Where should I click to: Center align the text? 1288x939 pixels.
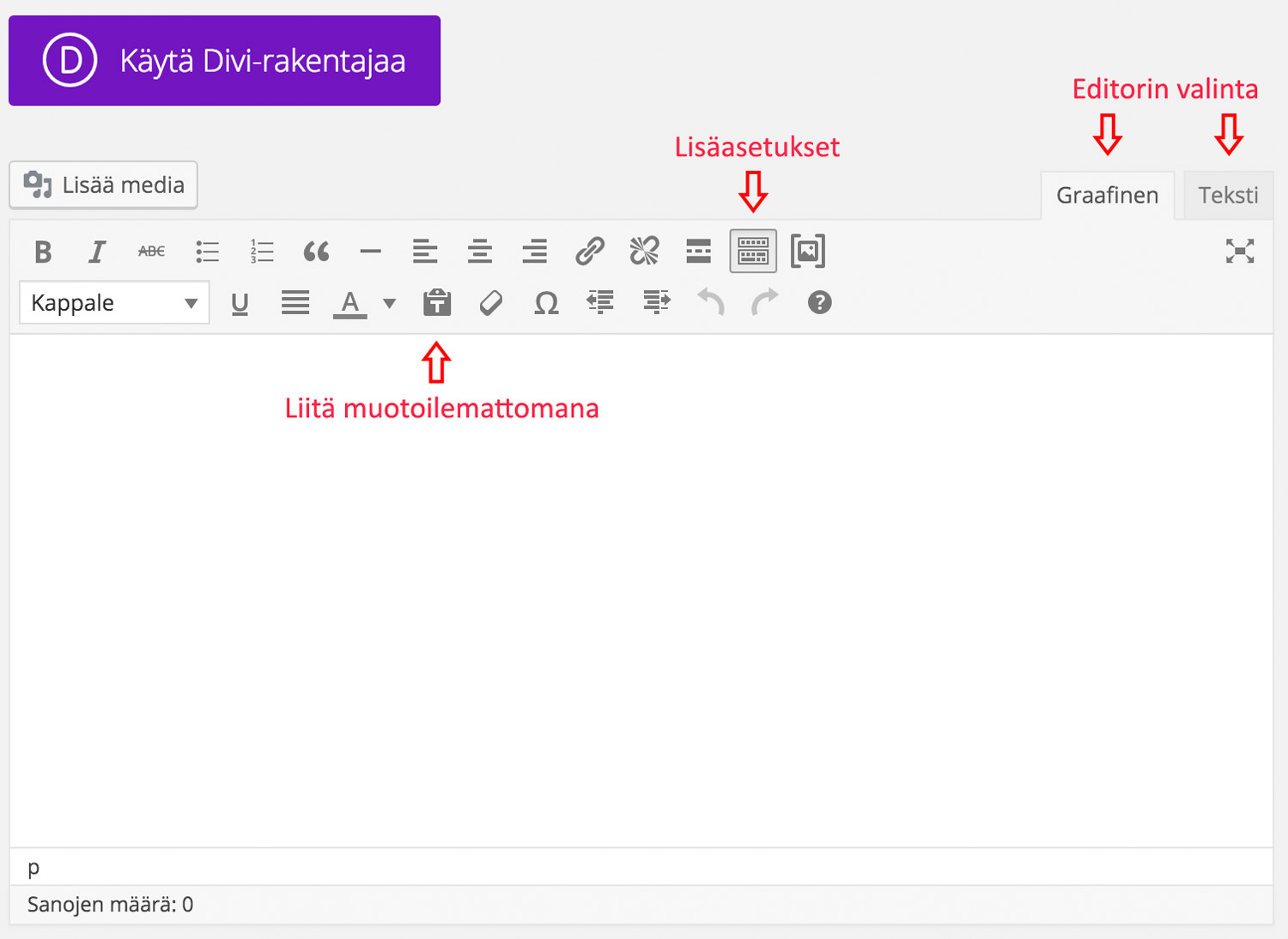[480, 251]
